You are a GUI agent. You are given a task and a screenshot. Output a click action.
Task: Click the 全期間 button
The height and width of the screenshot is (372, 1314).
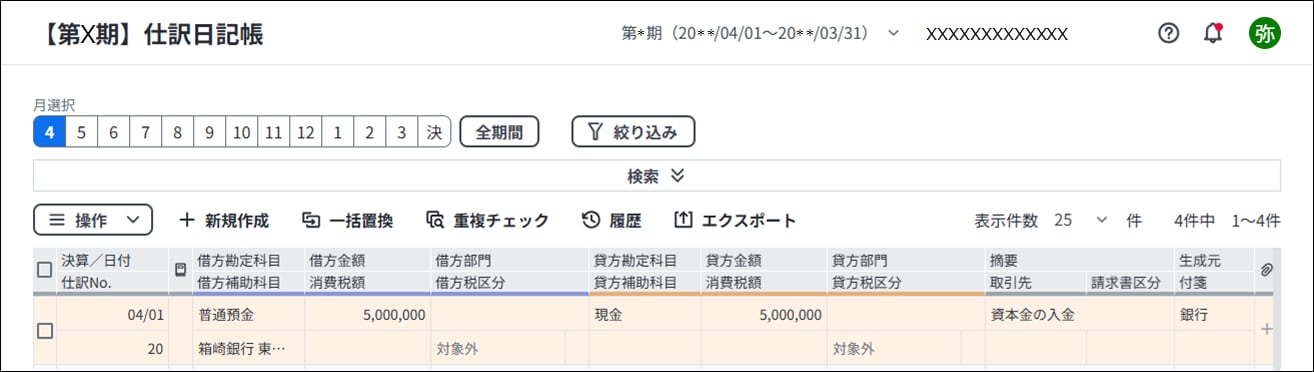pos(499,131)
